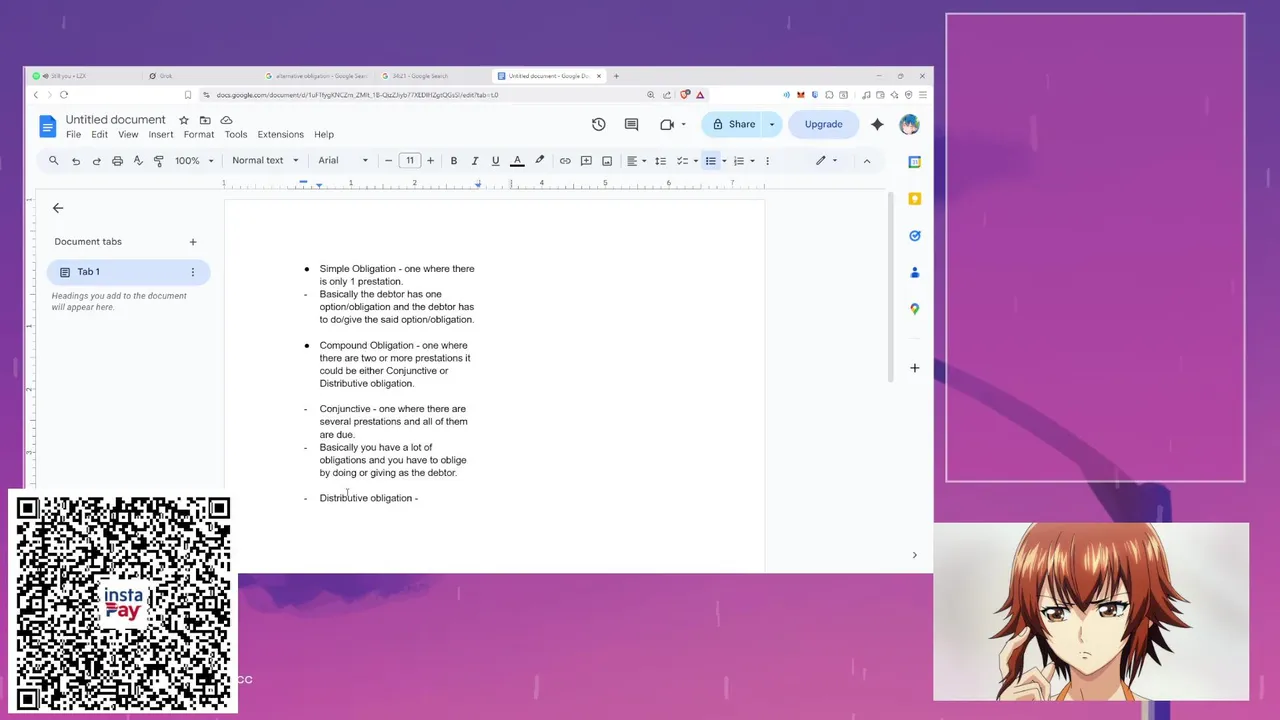Select Tab 1 in the outline

[x=128, y=272]
